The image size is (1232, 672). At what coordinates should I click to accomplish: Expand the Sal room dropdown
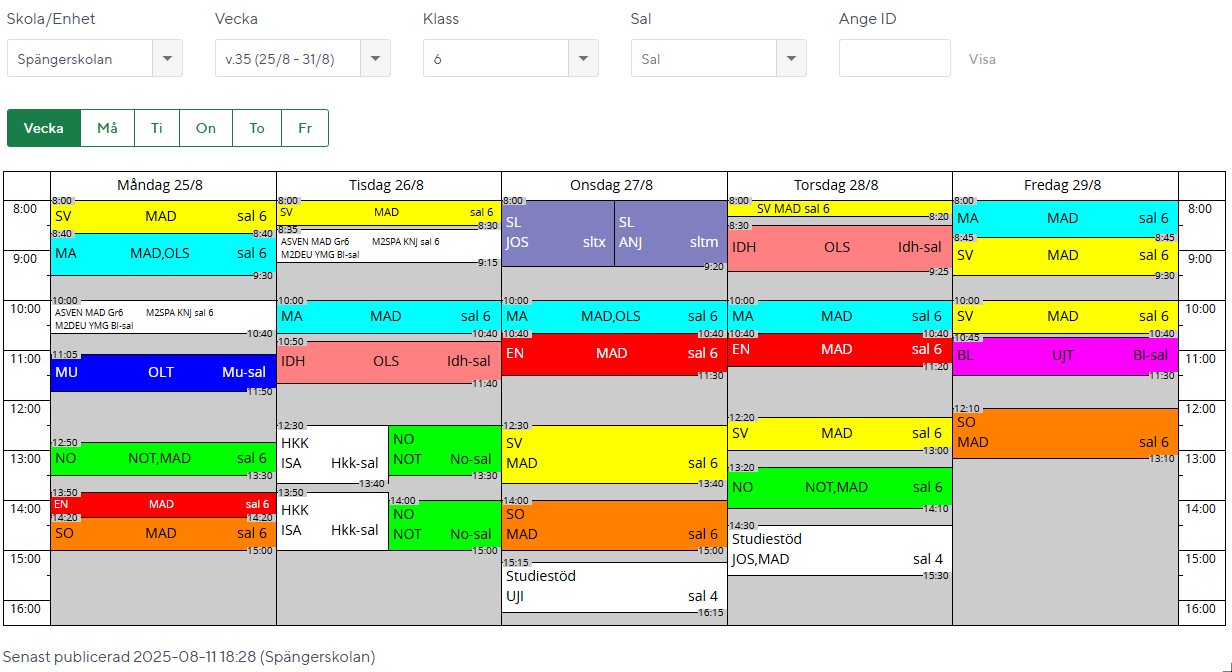718,59
